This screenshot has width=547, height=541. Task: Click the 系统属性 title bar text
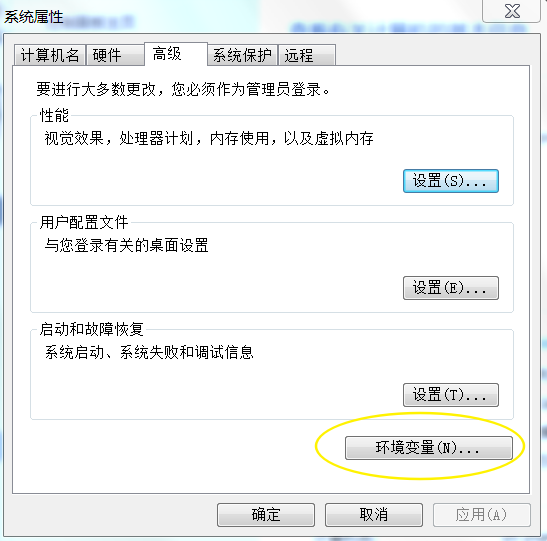pos(34,17)
